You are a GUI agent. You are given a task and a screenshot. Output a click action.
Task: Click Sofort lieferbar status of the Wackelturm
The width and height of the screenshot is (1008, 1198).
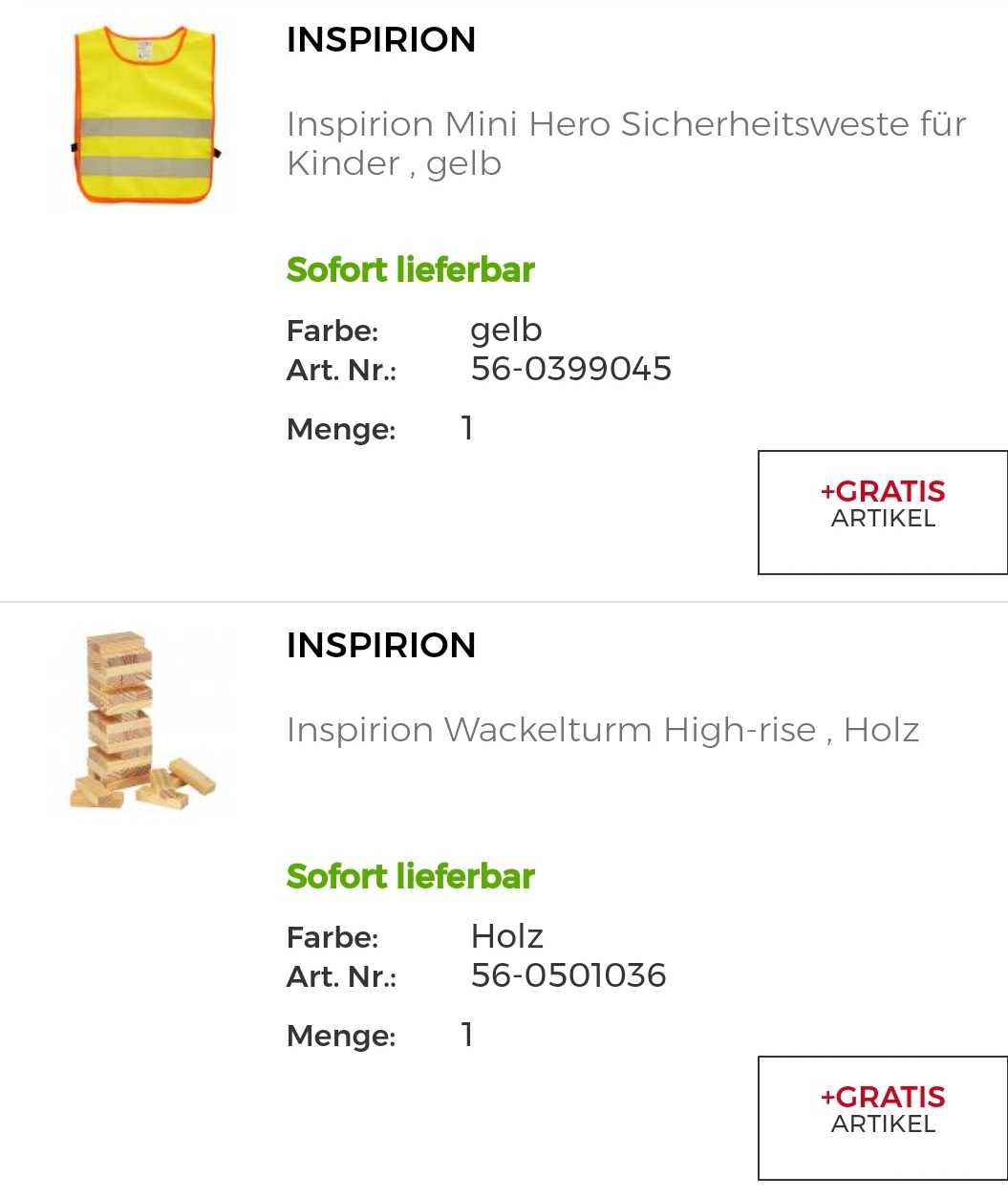click(x=411, y=876)
